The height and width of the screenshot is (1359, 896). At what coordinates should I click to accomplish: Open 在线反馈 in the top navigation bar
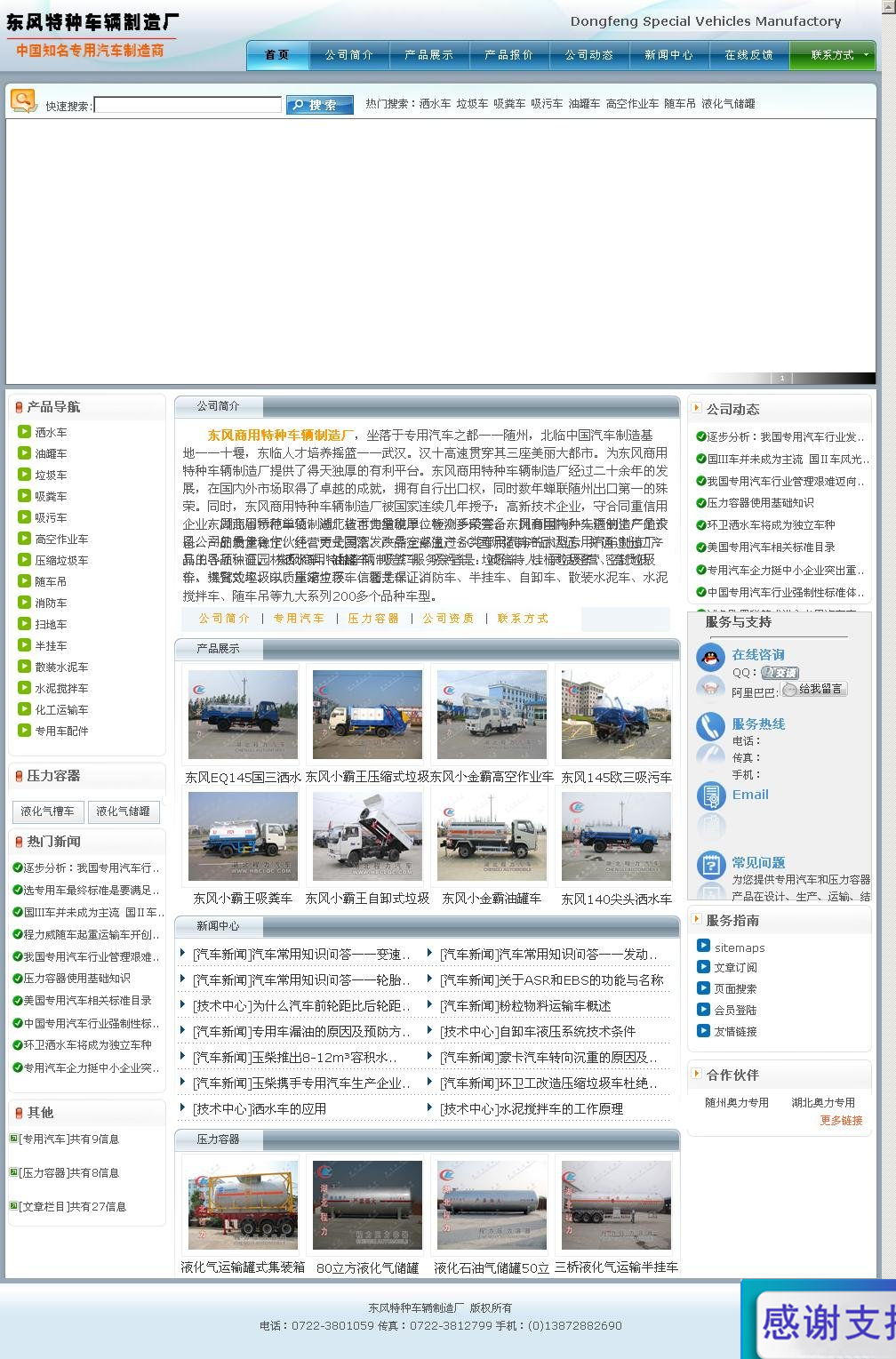pos(748,55)
